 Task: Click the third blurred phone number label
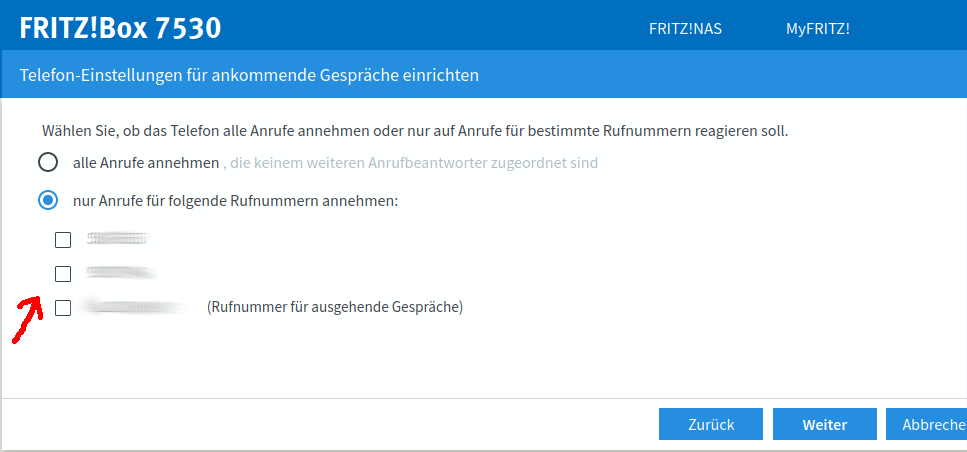(x=135, y=307)
